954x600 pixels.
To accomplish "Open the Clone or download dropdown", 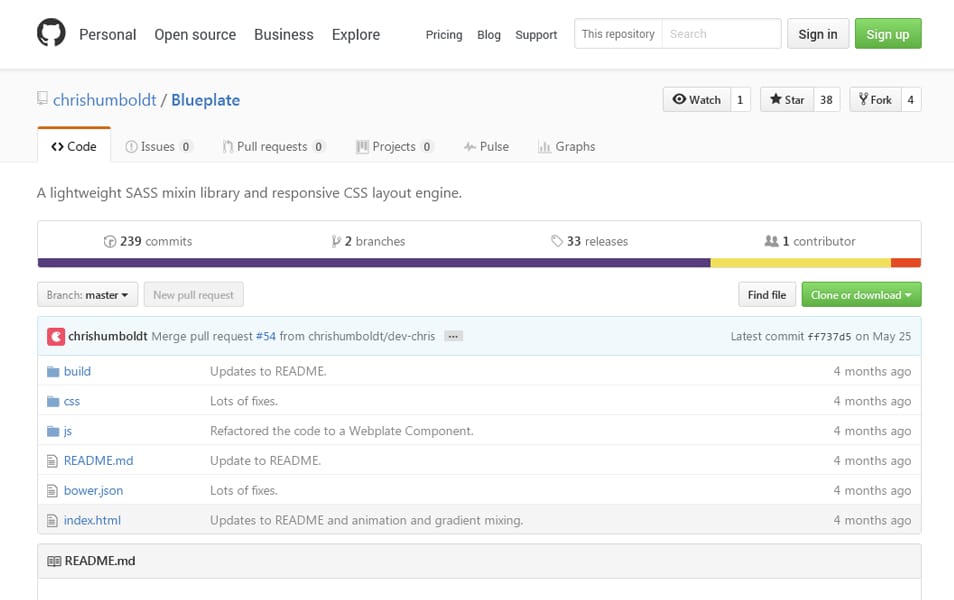I will [x=861, y=295].
